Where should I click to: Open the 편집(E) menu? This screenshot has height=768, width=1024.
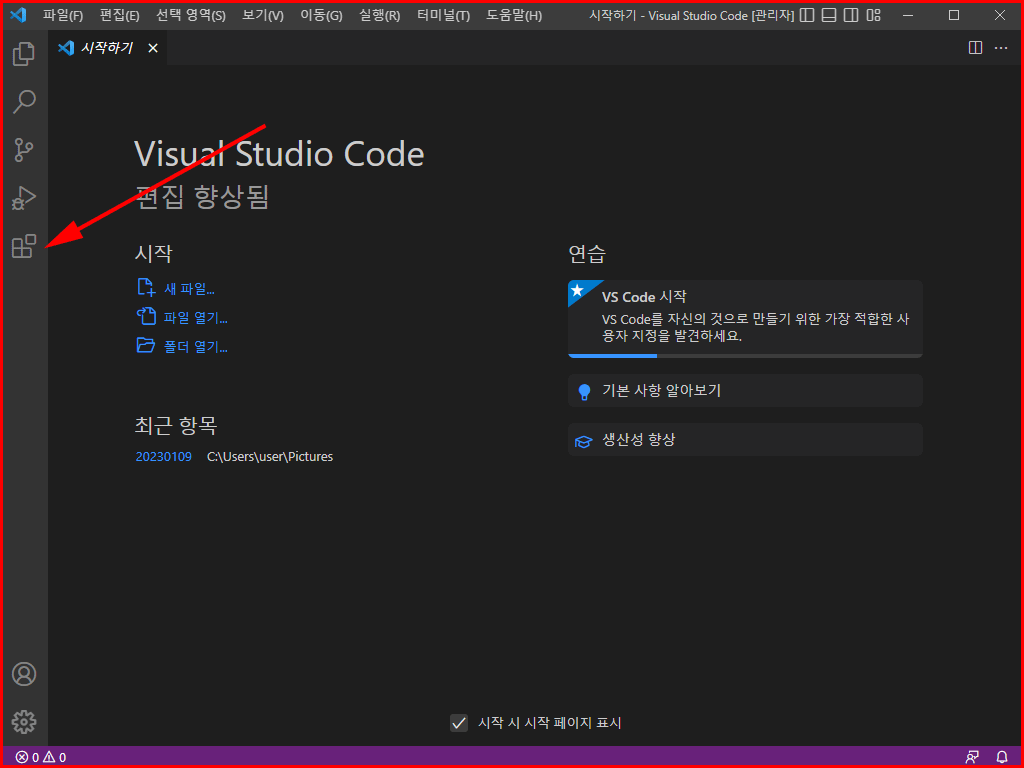(120, 15)
